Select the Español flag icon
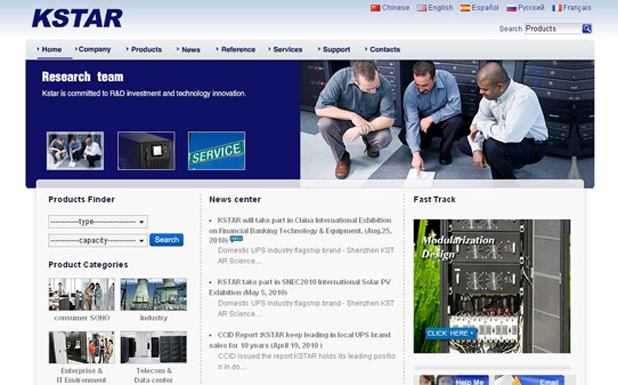 click(465, 8)
